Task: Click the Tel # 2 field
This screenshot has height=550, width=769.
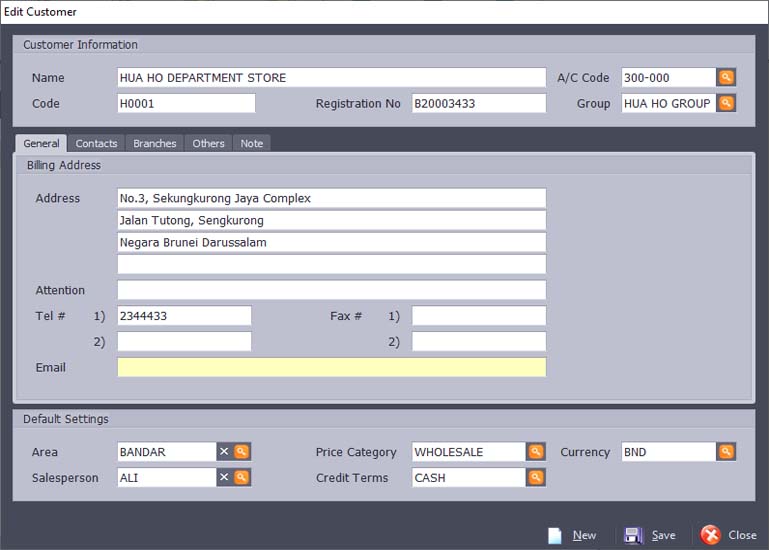Action: 184,341
